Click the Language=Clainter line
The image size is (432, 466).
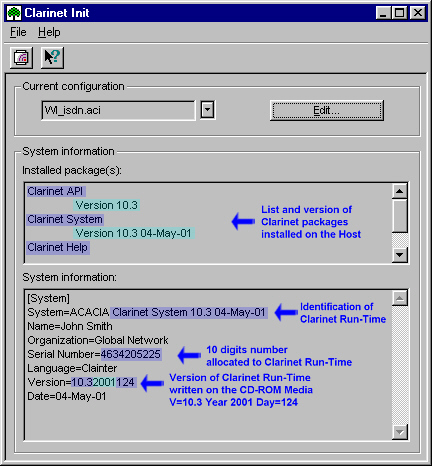[x=72, y=368]
